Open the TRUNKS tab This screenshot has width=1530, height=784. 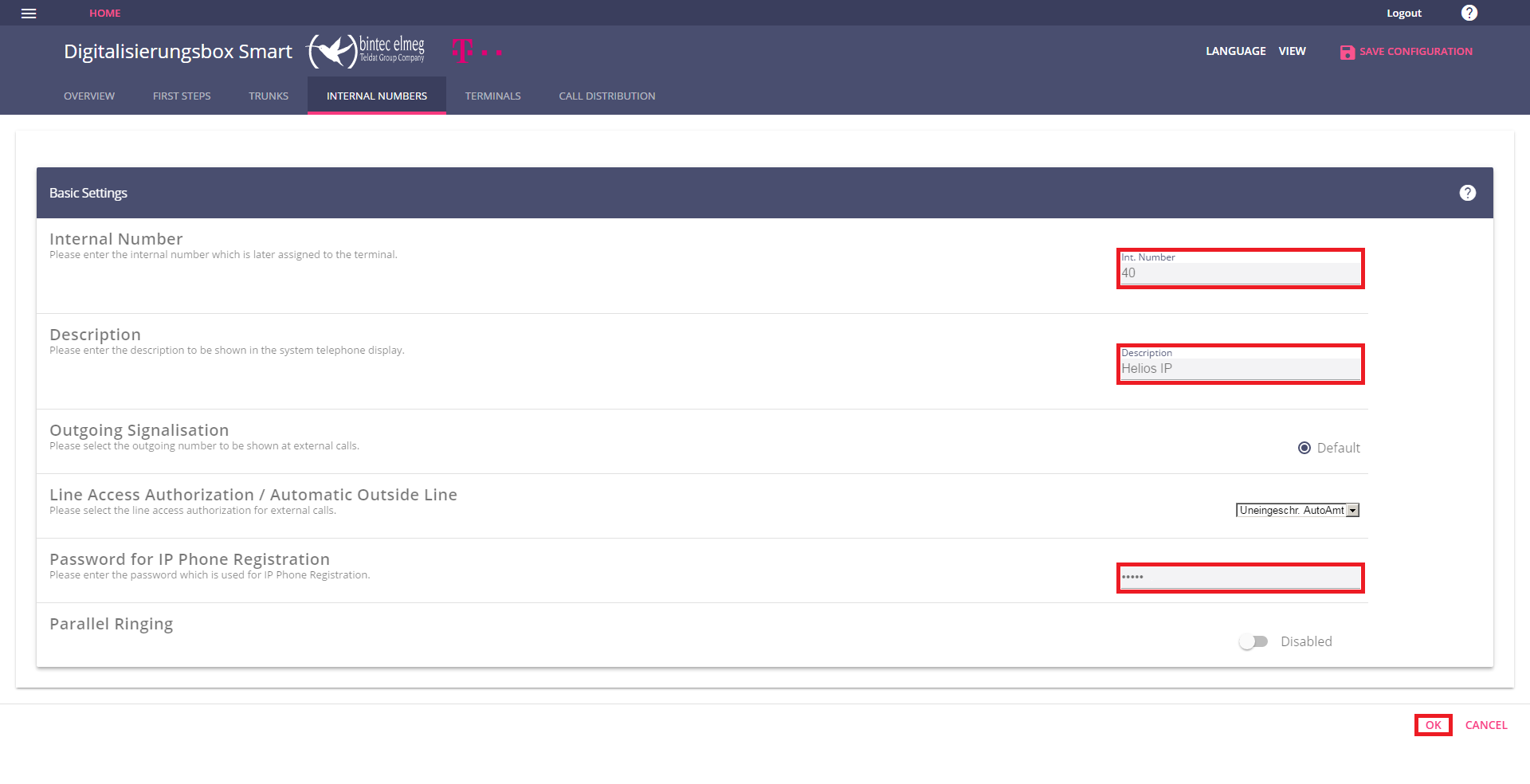click(269, 96)
